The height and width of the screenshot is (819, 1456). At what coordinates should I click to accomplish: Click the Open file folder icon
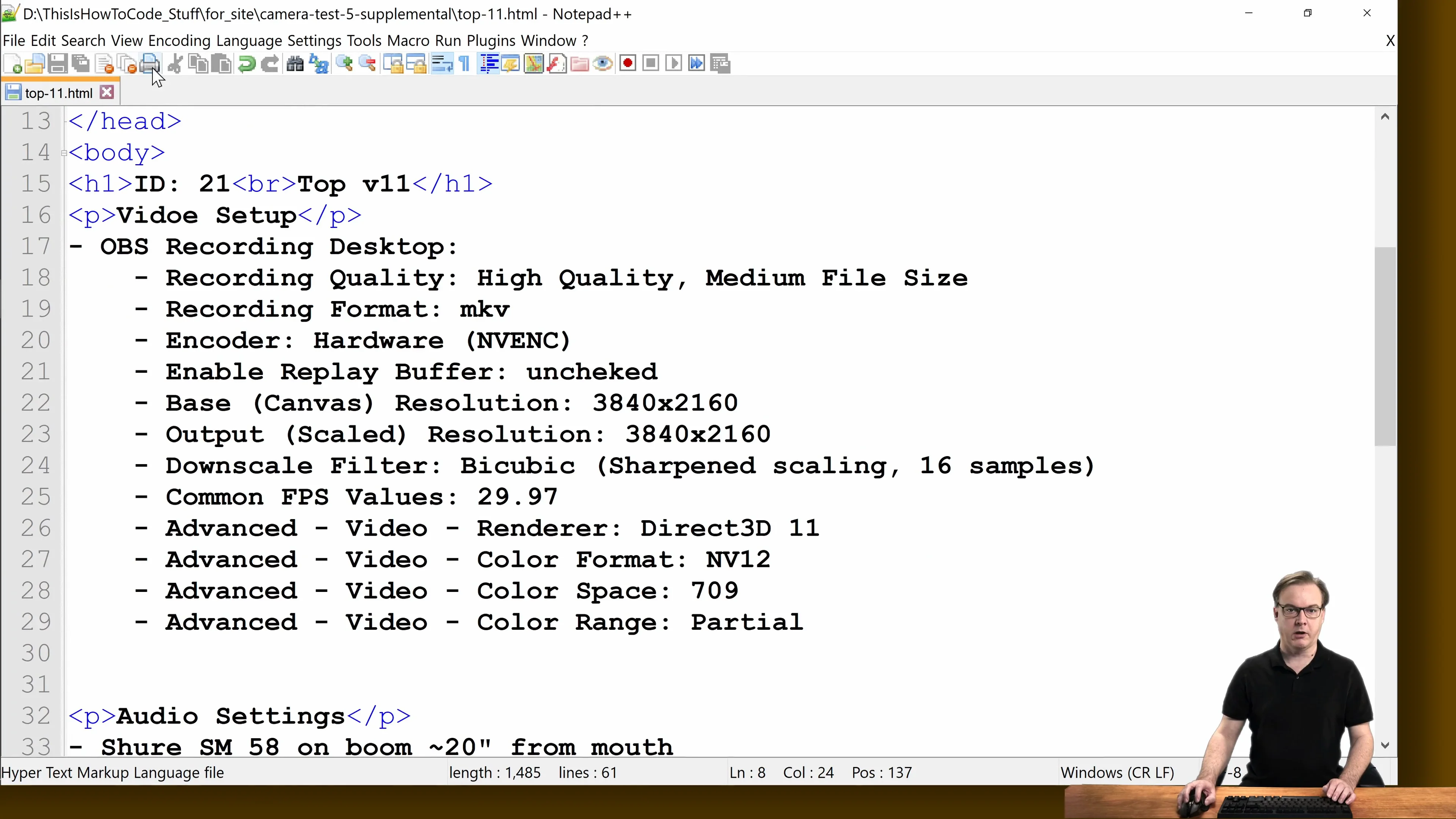click(x=35, y=63)
